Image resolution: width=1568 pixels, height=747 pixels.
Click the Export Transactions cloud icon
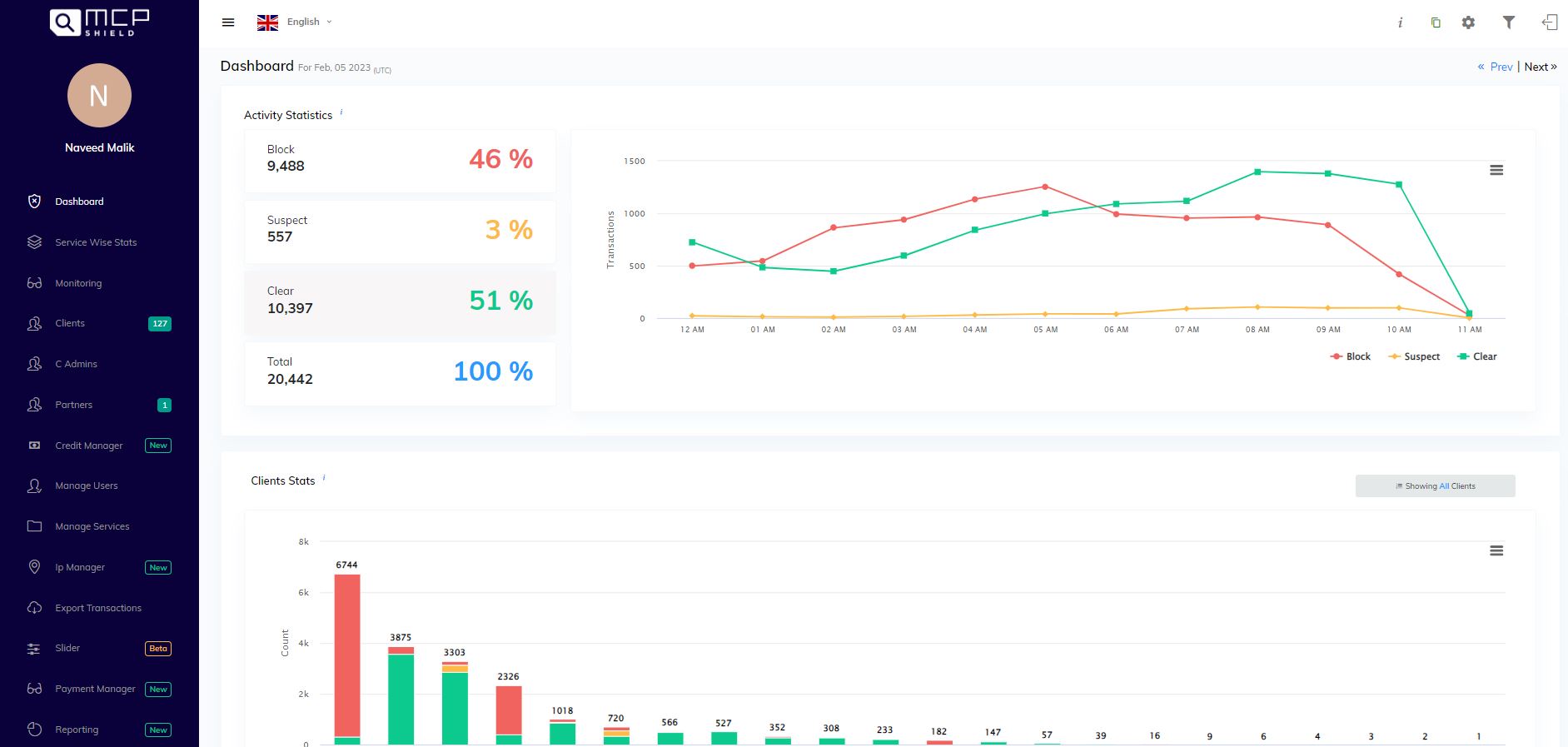click(x=34, y=608)
